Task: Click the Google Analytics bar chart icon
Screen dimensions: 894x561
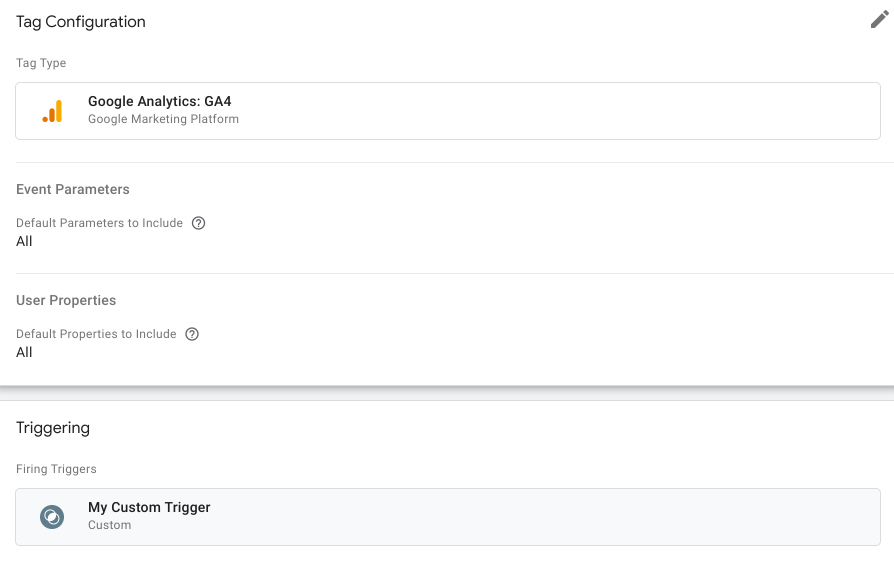Action: (52, 111)
